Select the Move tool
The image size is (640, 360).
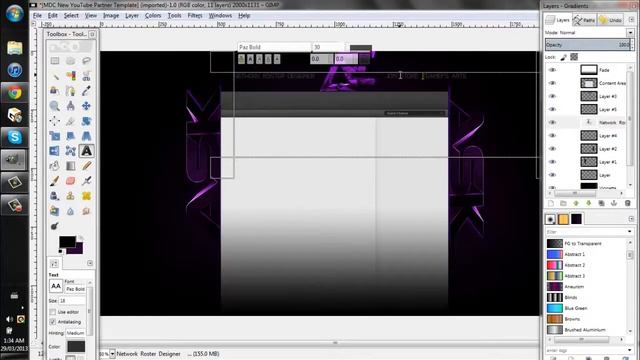86,106
